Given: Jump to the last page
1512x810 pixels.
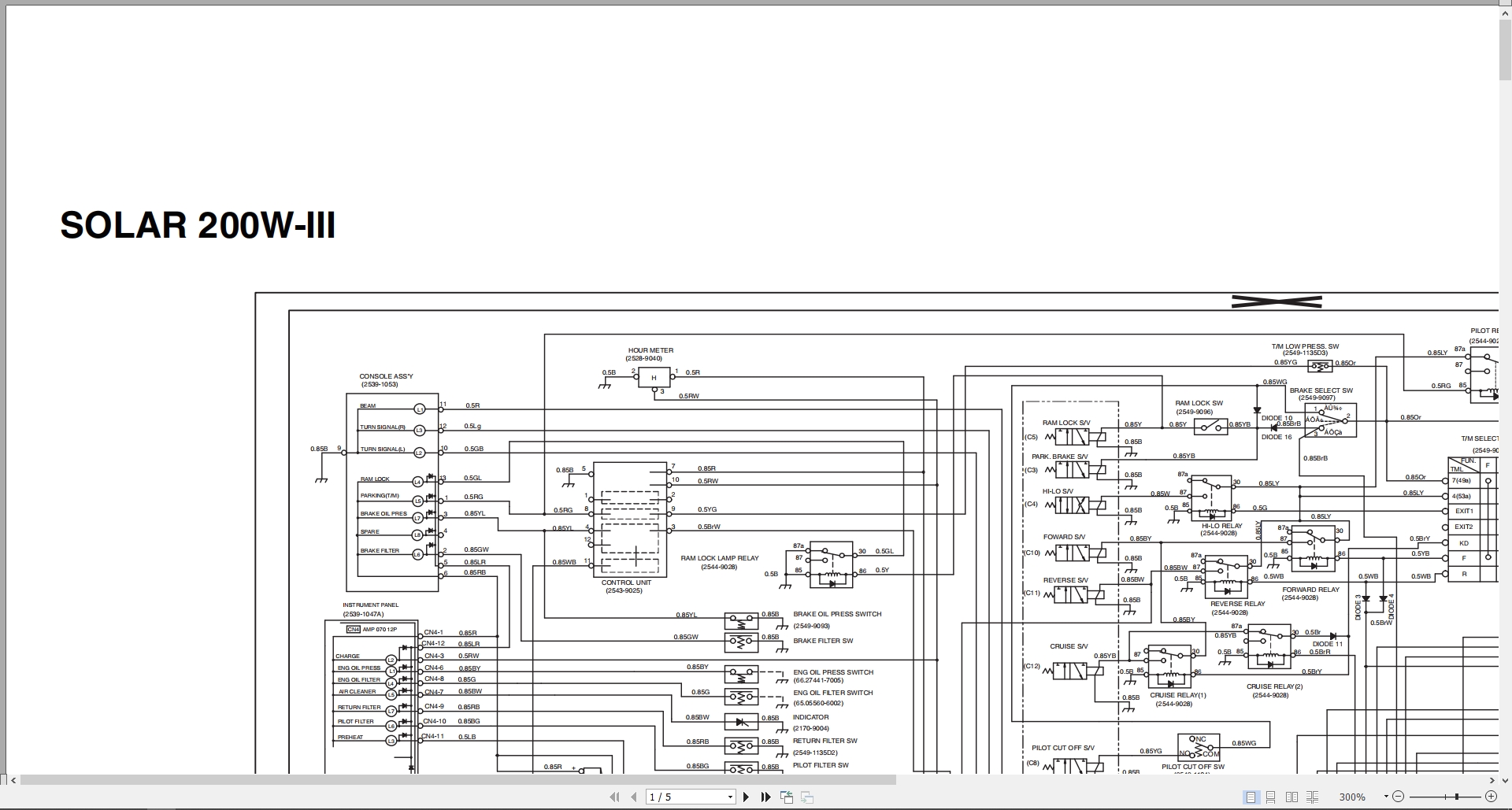Looking at the screenshot, I should pos(765,797).
